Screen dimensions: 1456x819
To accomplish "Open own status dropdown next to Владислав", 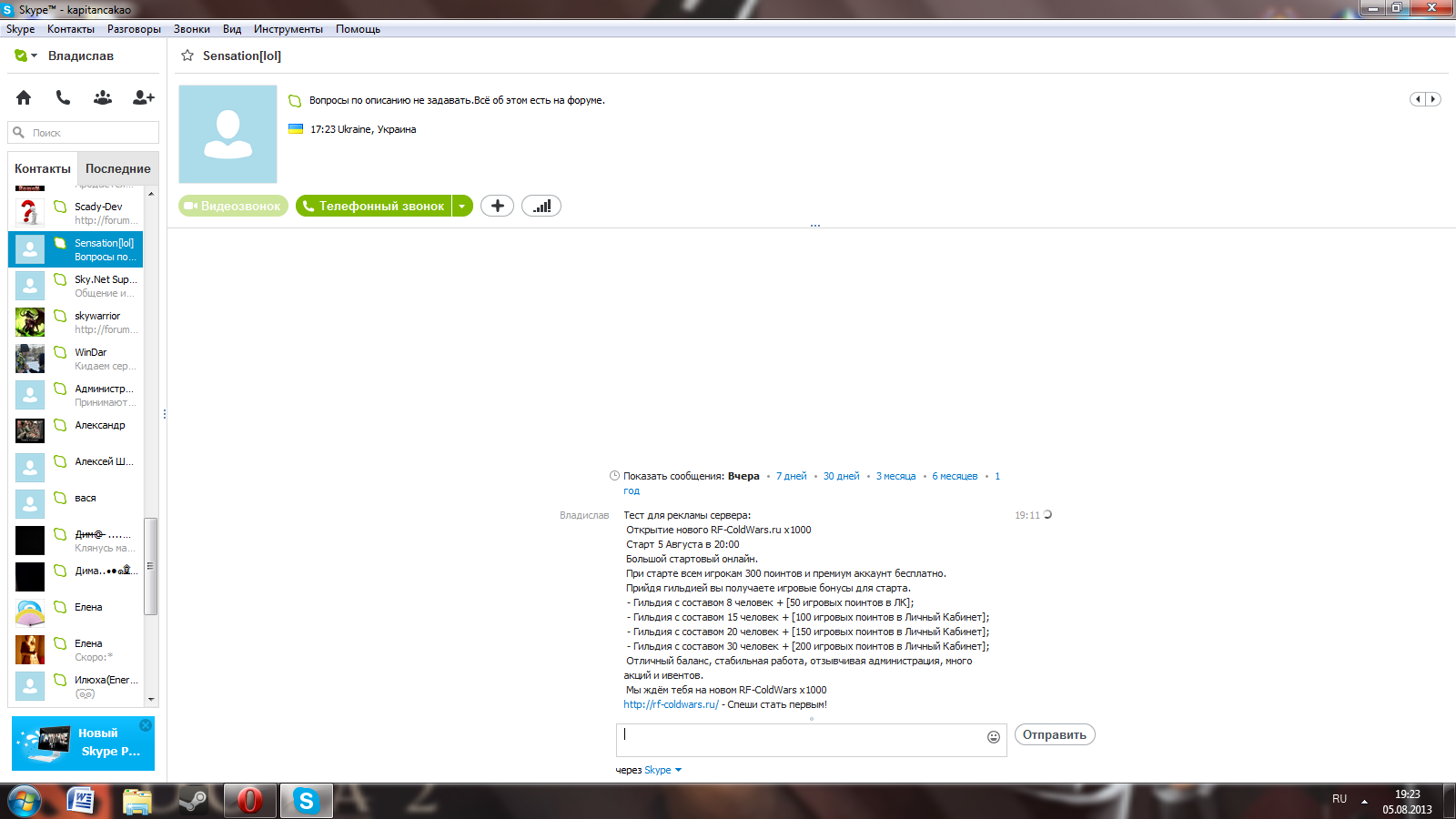I will click(25, 56).
